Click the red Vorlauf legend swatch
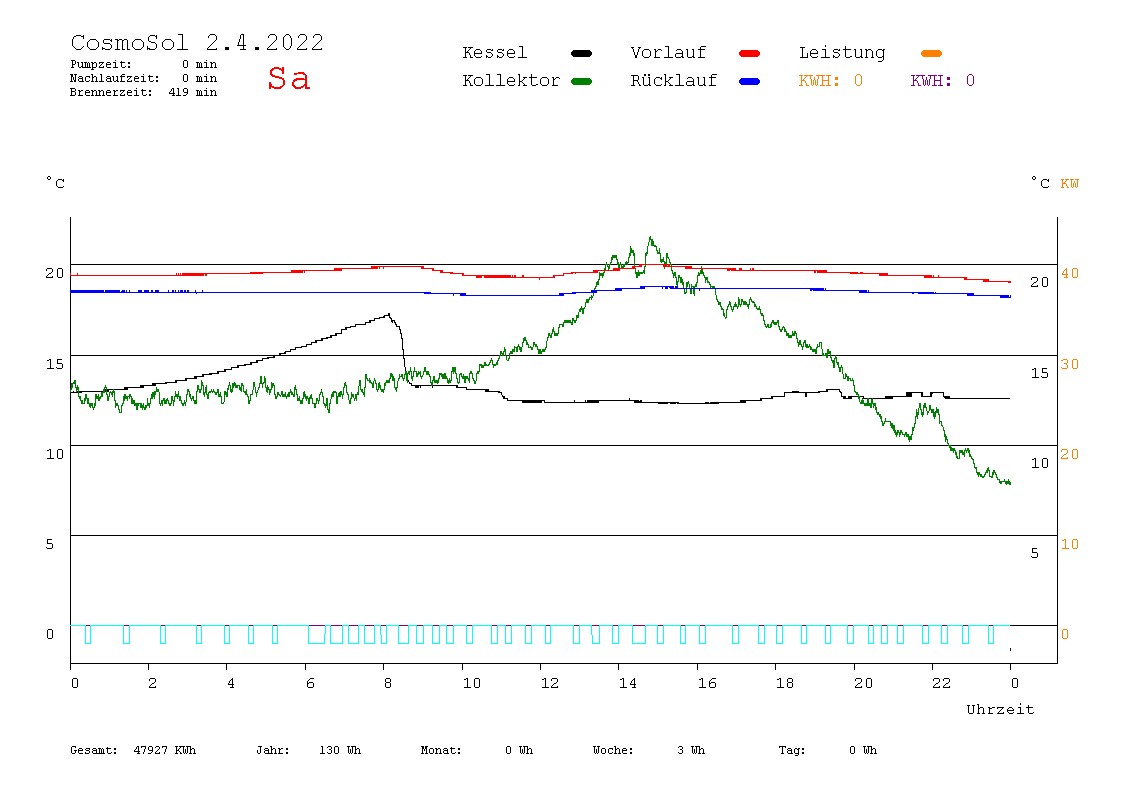The height and width of the screenshot is (812, 1148). coord(750,53)
